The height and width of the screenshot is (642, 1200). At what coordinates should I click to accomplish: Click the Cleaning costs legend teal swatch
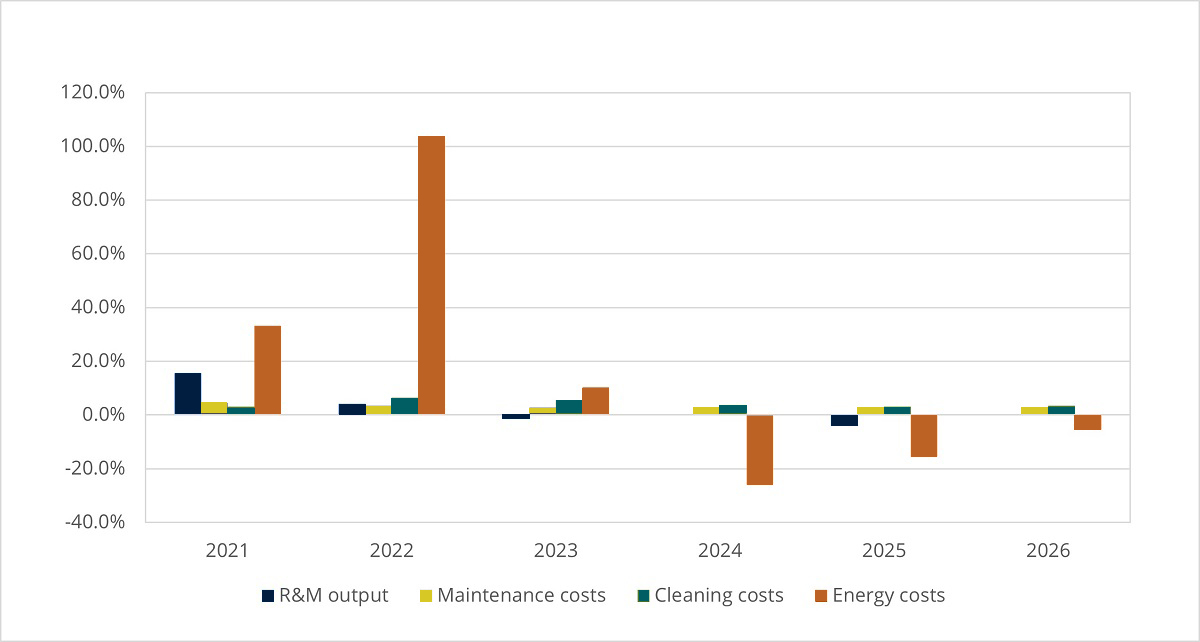pyautogui.click(x=644, y=596)
